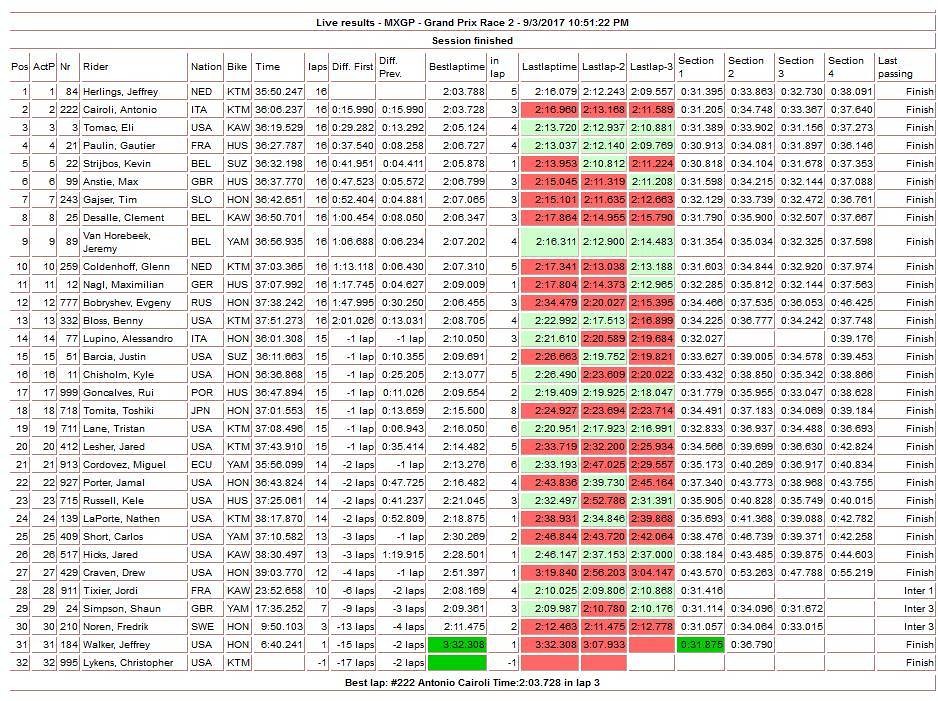Click the Best lap footer summary line
This screenshot has height=701, width=938.
tap(472, 681)
